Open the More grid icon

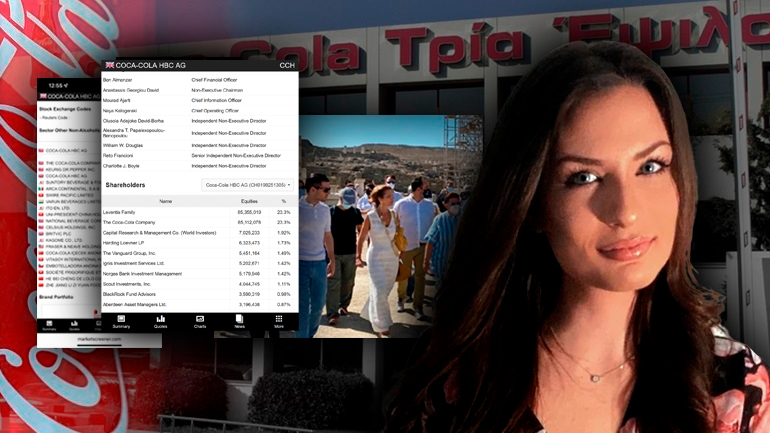[279, 321]
